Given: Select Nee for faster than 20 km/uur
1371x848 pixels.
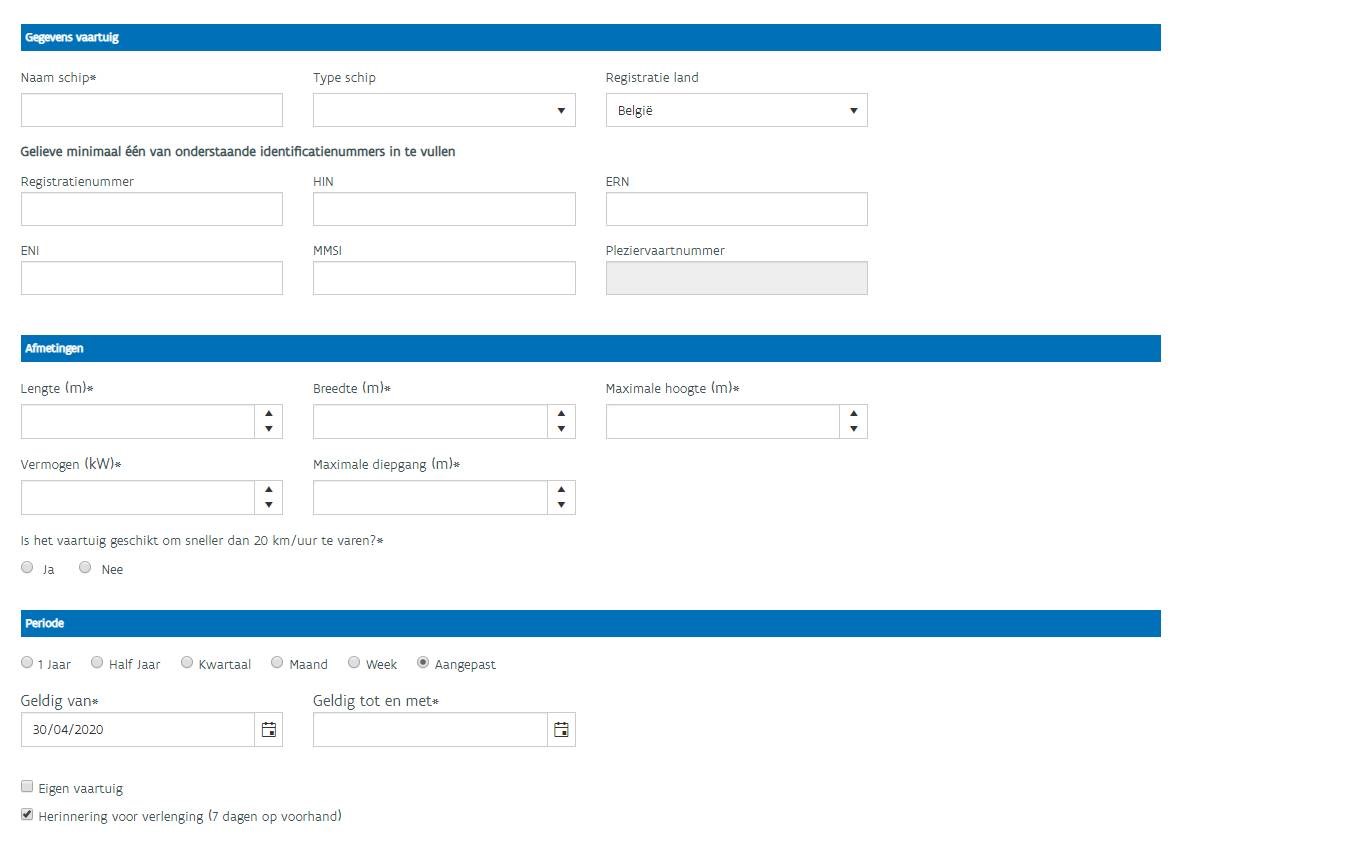Looking at the screenshot, I should (85, 568).
